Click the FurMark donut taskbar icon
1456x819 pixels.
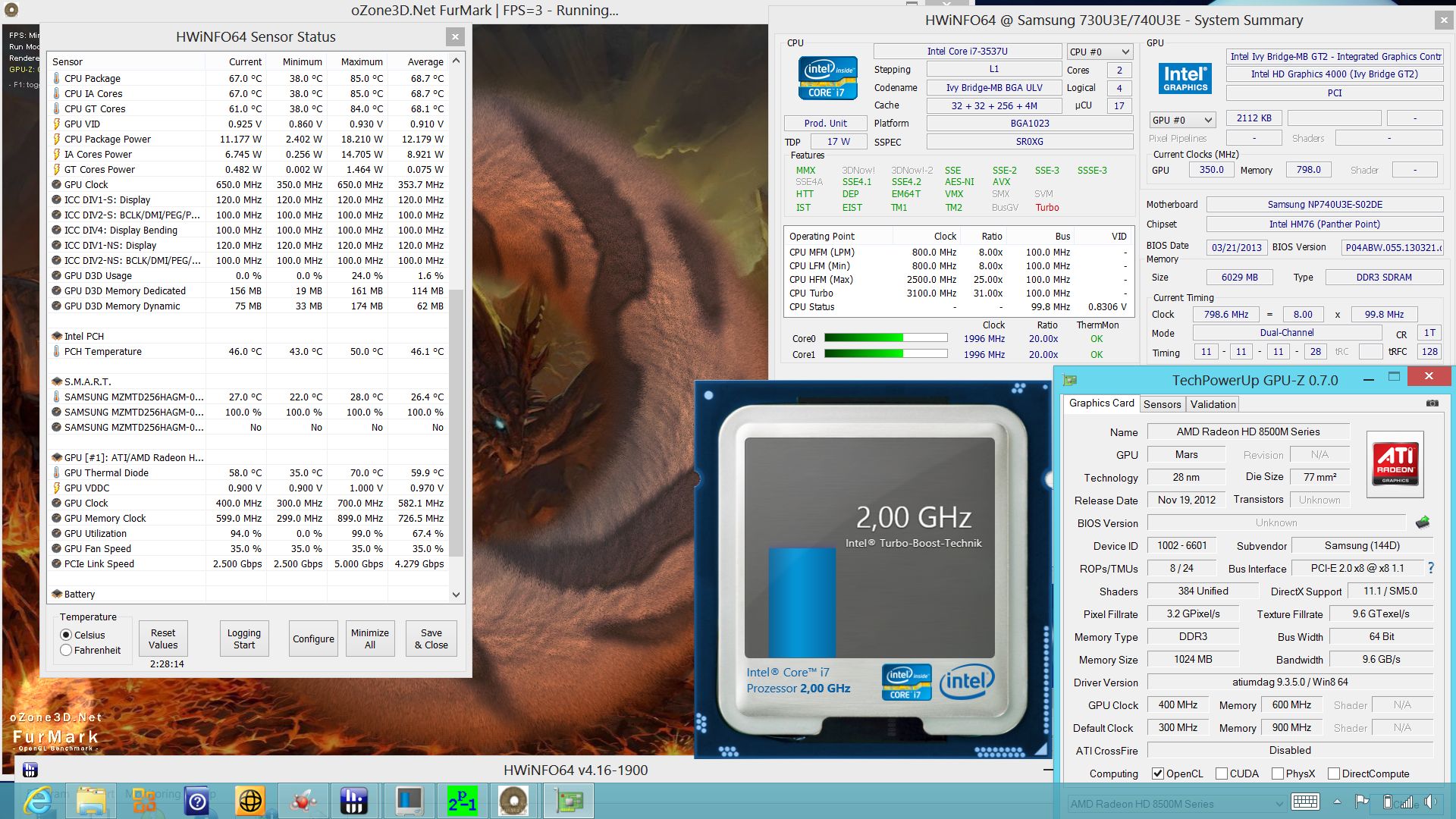click(x=513, y=801)
